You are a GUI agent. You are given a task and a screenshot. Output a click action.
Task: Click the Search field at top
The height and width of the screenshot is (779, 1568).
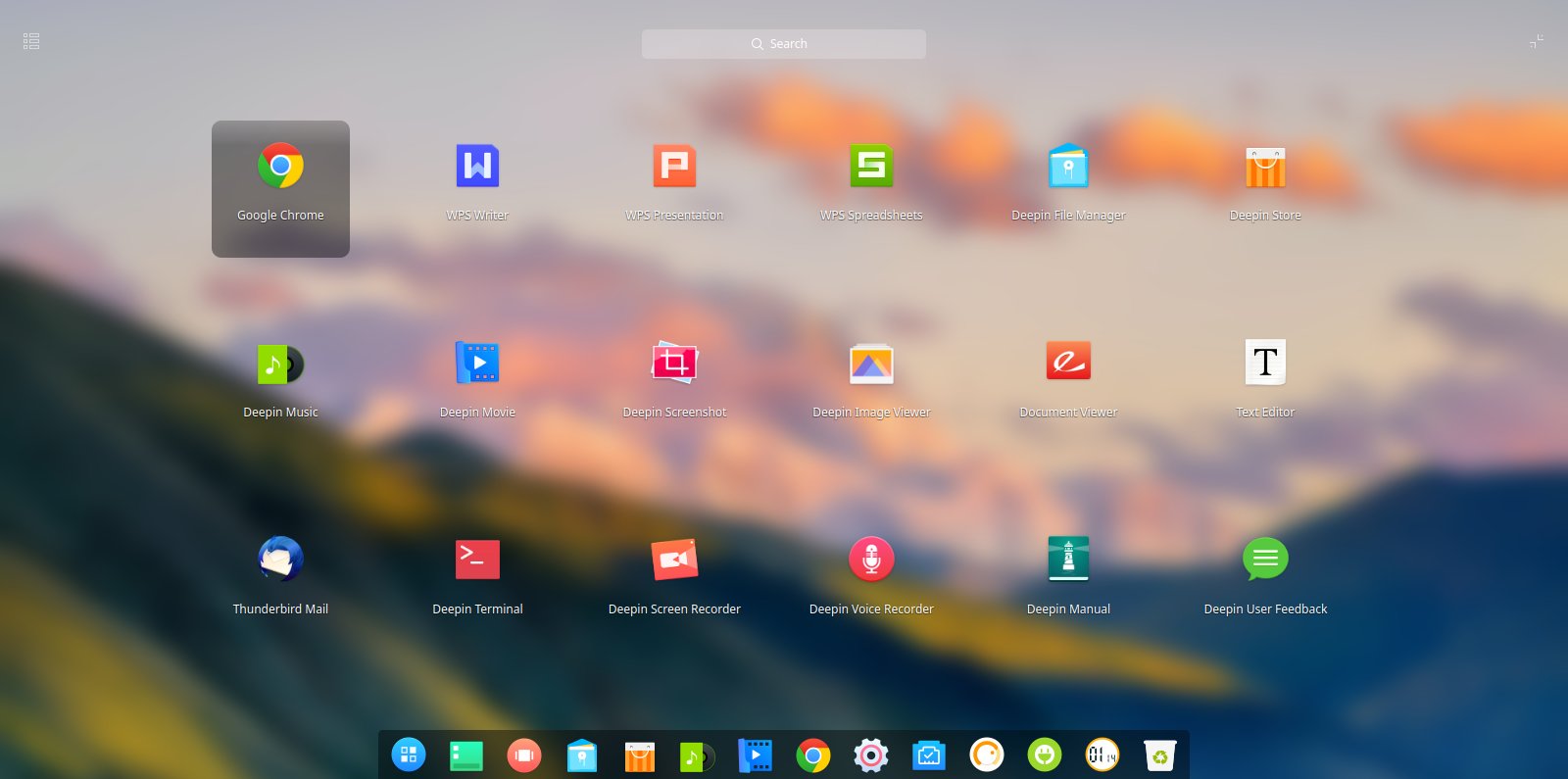click(784, 44)
